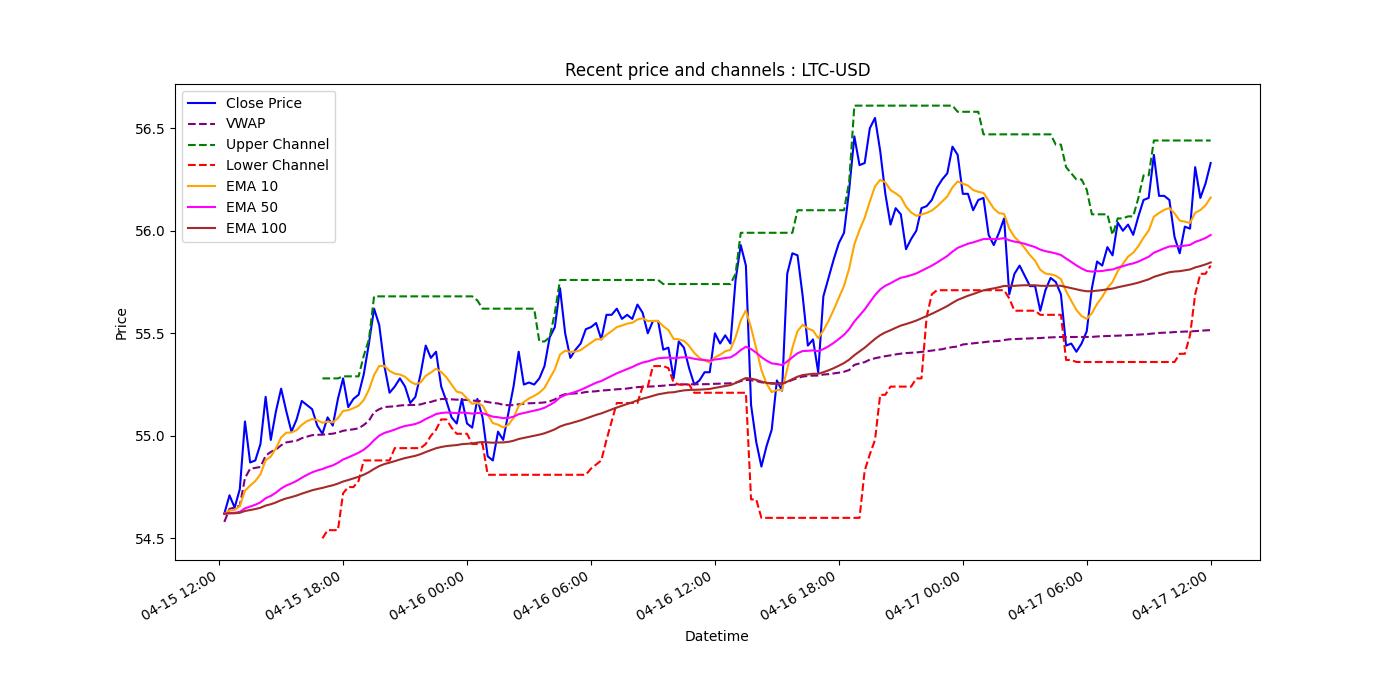The height and width of the screenshot is (700, 1400).
Task: Select the 'EMA 100' legend label
Action: 256,229
